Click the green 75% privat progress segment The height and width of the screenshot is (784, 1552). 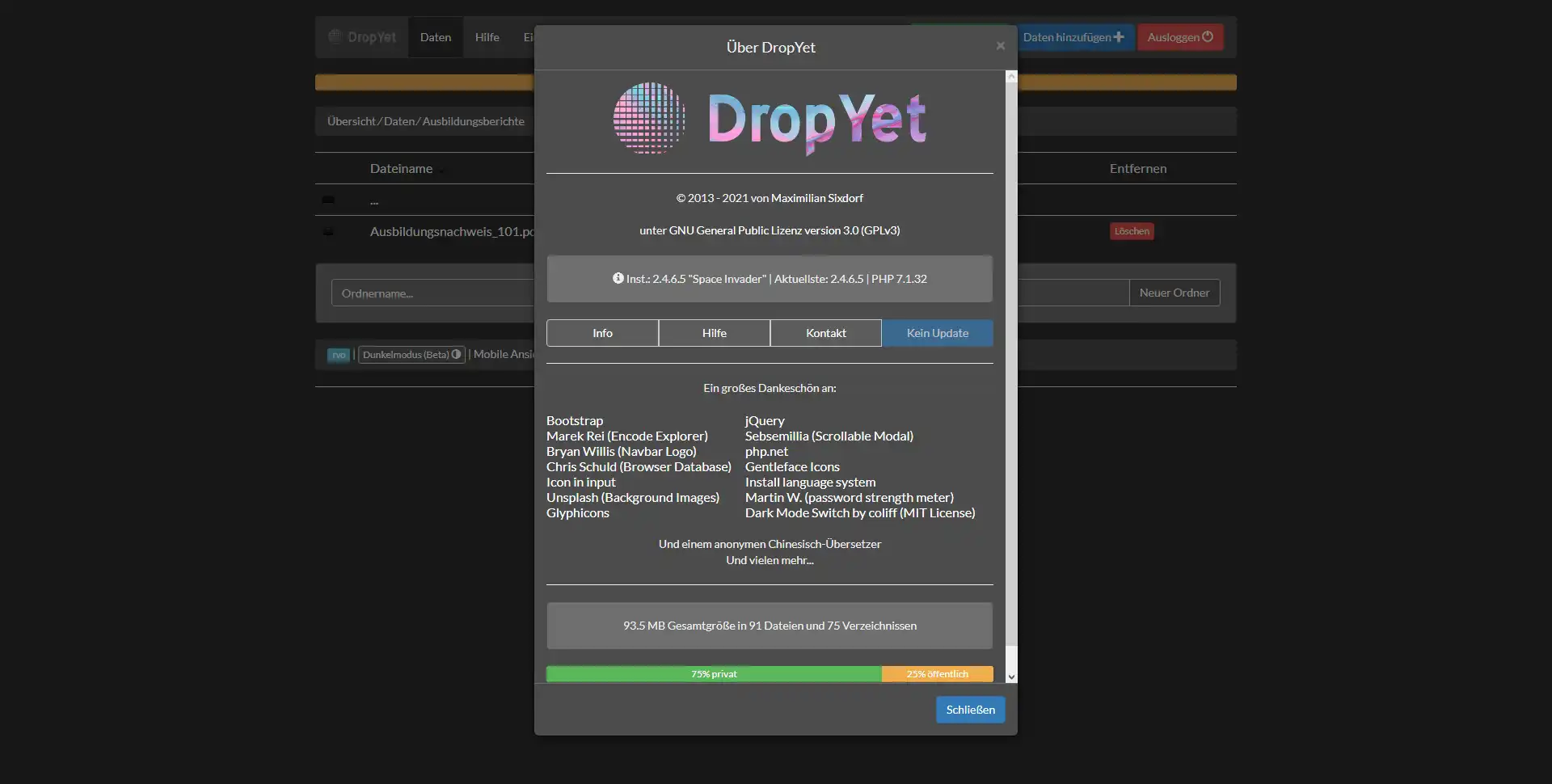714,674
